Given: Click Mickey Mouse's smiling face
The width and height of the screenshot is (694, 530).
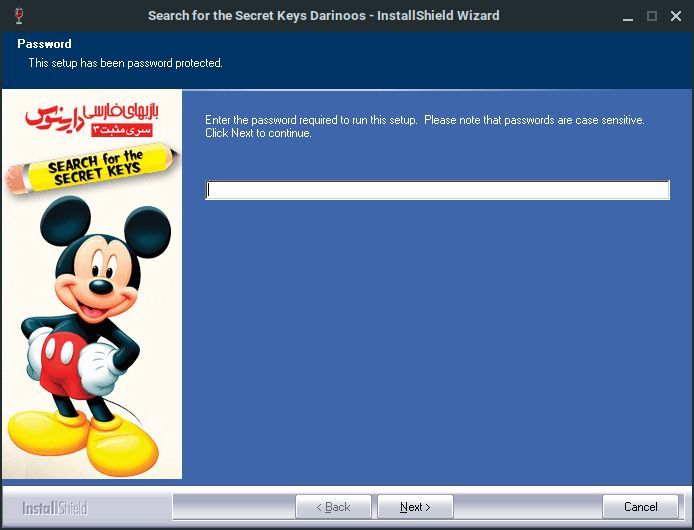Looking at the screenshot, I should click(97, 272).
